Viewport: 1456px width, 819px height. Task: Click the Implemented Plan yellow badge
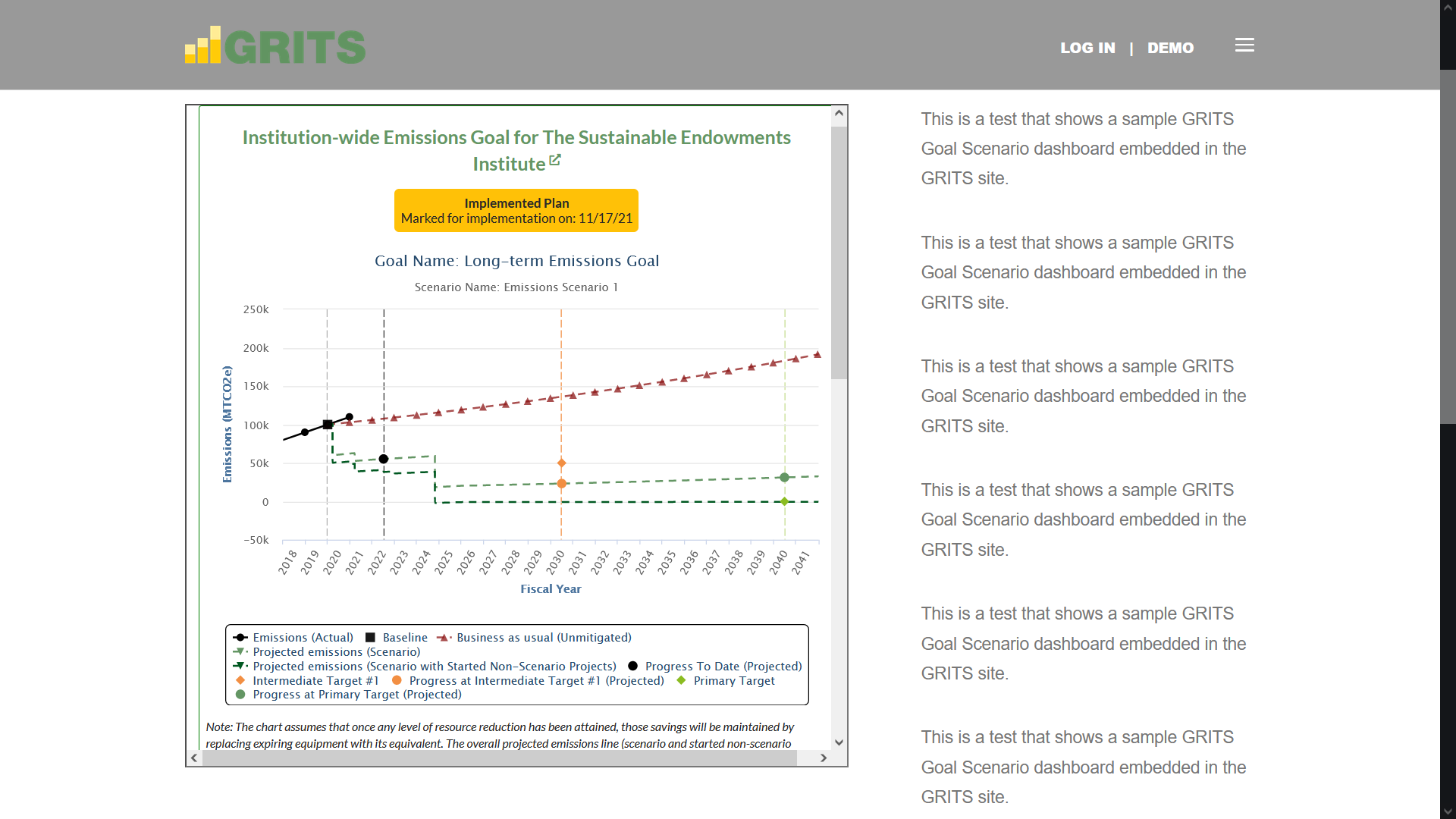pyautogui.click(x=516, y=210)
